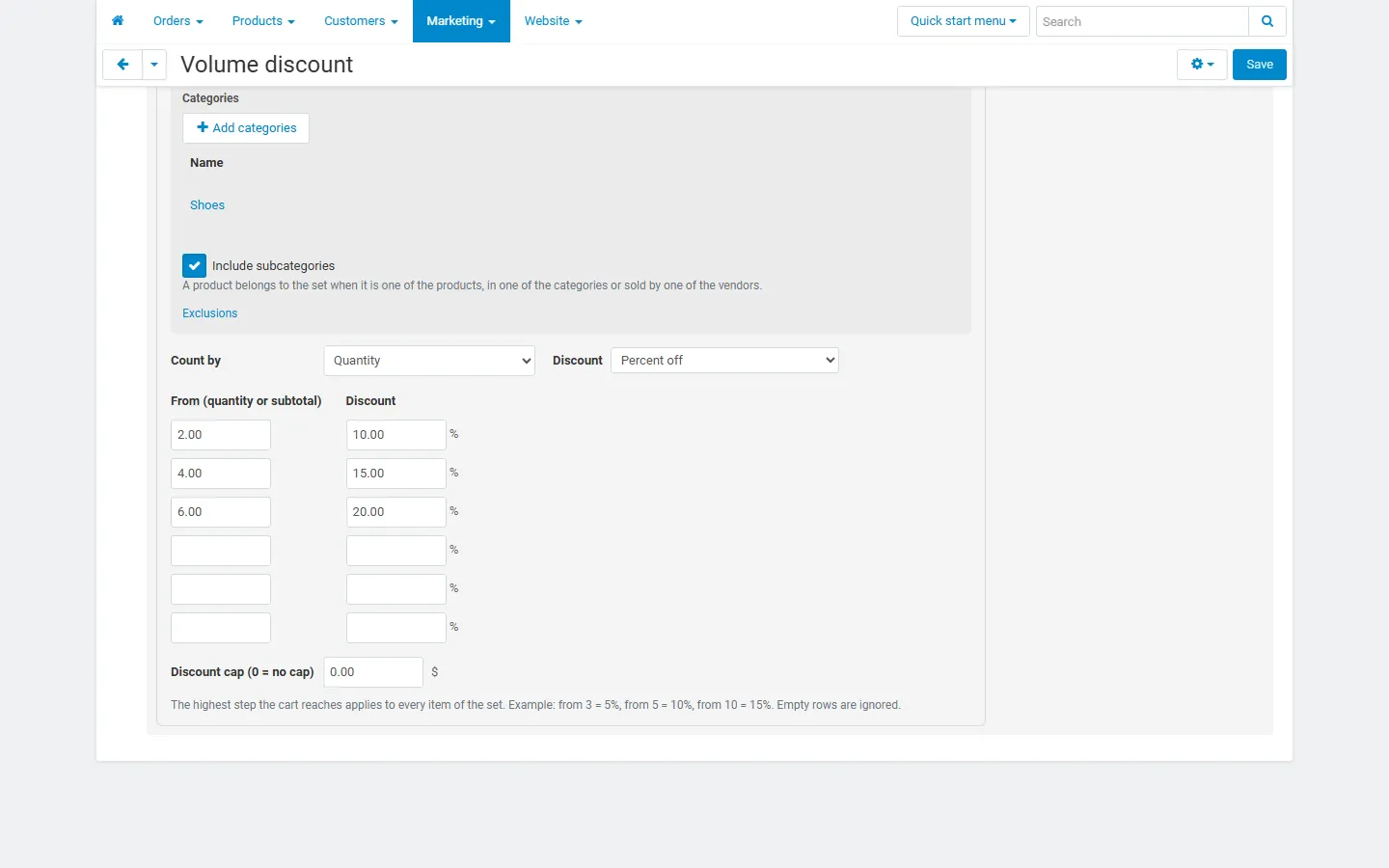This screenshot has height=868, width=1389.
Task: Open the Products menu
Action: (x=263, y=21)
